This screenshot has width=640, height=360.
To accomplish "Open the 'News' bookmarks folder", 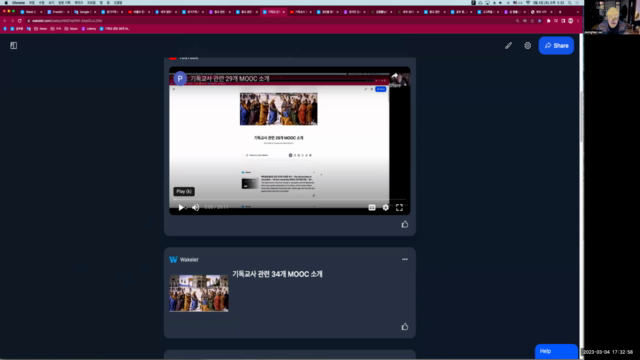I will [x=40, y=29].
